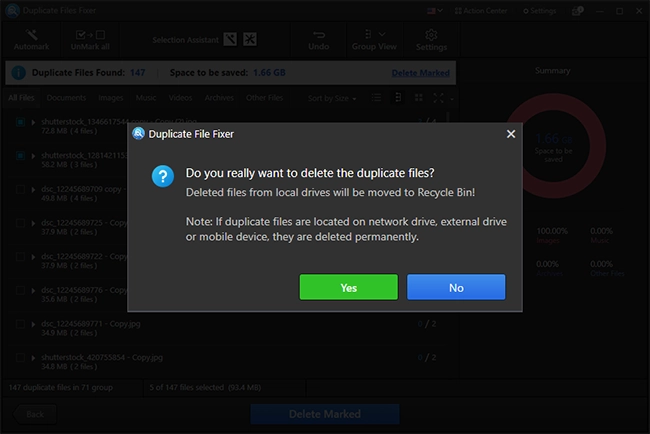Click the 100.00% Images summary value
Image resolution: width=650 pixels, height=434 pixels.
[x=552, y=231]
